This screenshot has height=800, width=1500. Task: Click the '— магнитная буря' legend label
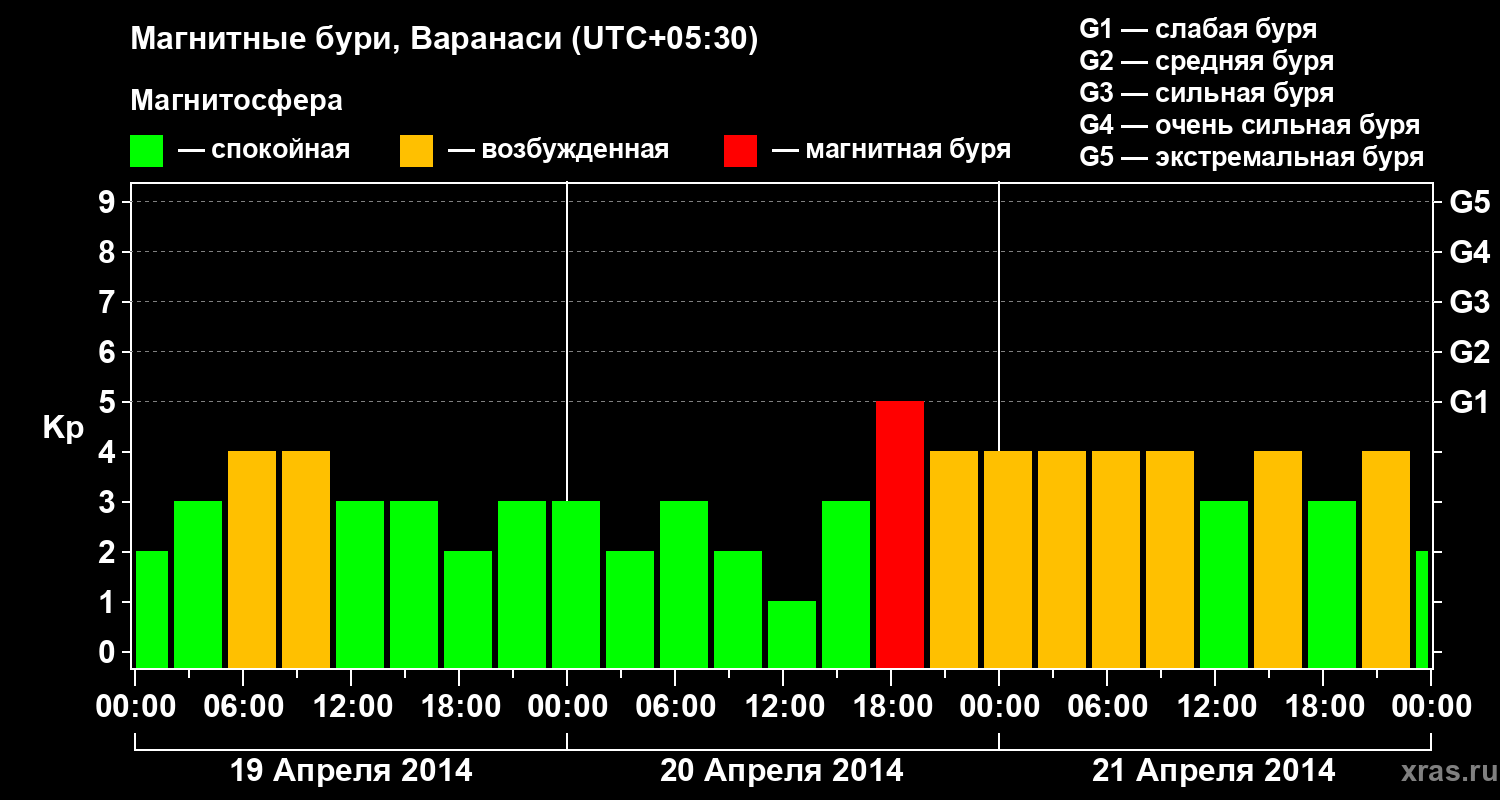point(892,151)
